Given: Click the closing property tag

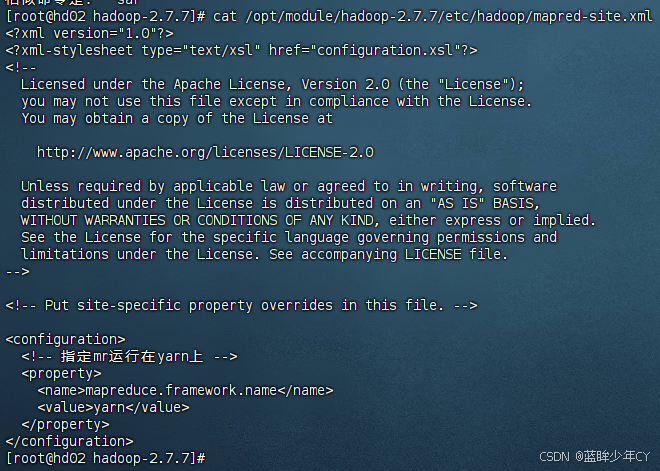Looking at the screenshot, I should click(x=65, y=424).
